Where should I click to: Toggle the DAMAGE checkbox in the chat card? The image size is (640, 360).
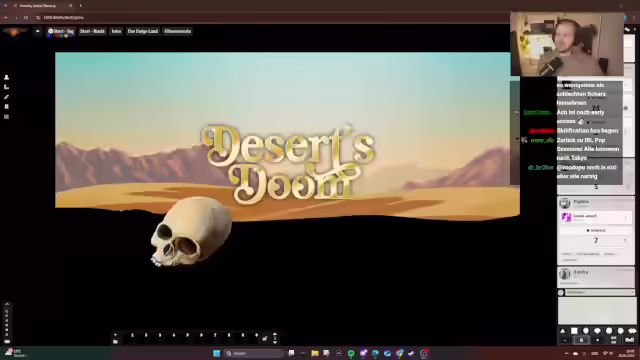click(x=588, y=231)
